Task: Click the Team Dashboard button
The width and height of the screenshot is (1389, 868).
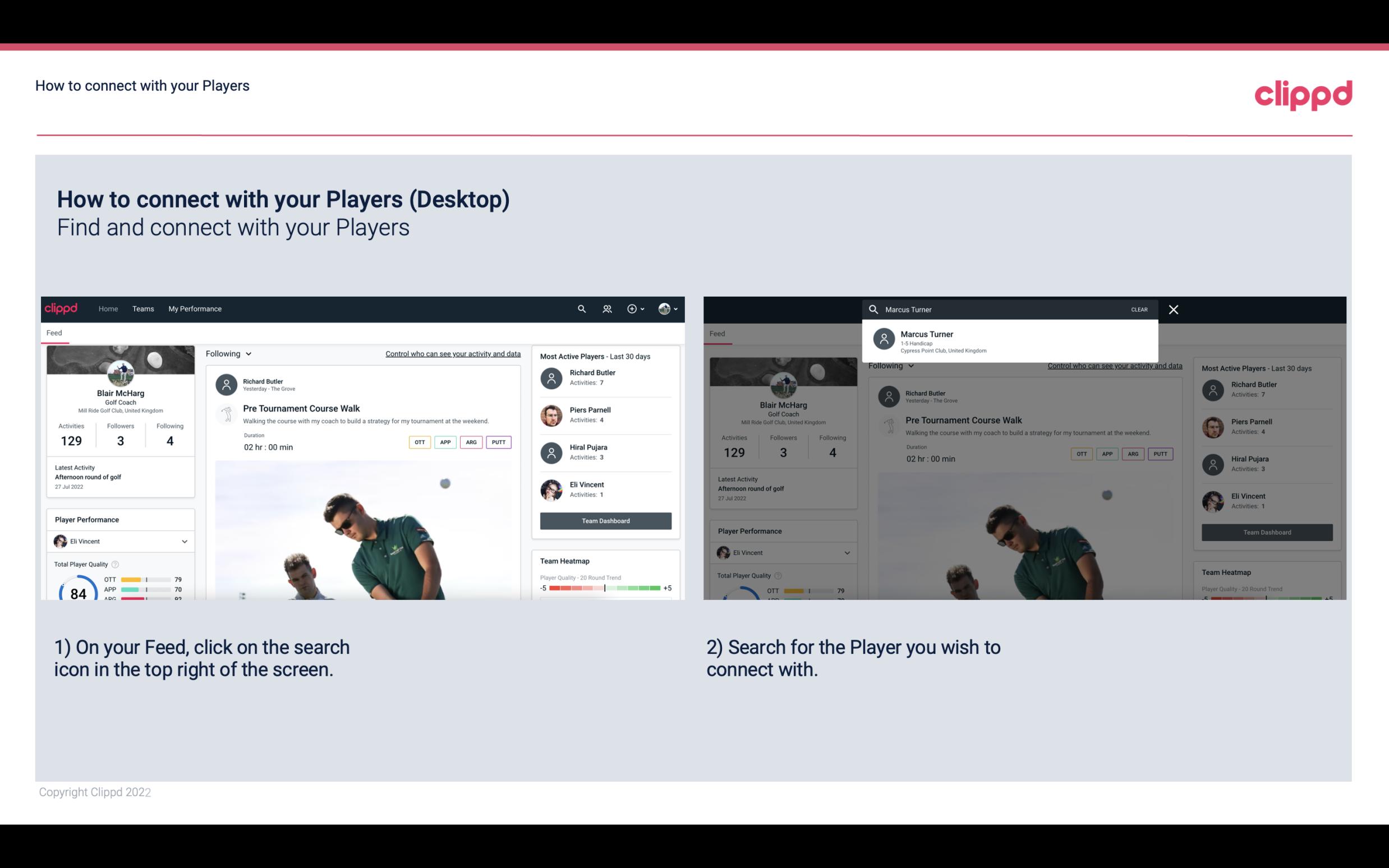Action: click(605, 520)
